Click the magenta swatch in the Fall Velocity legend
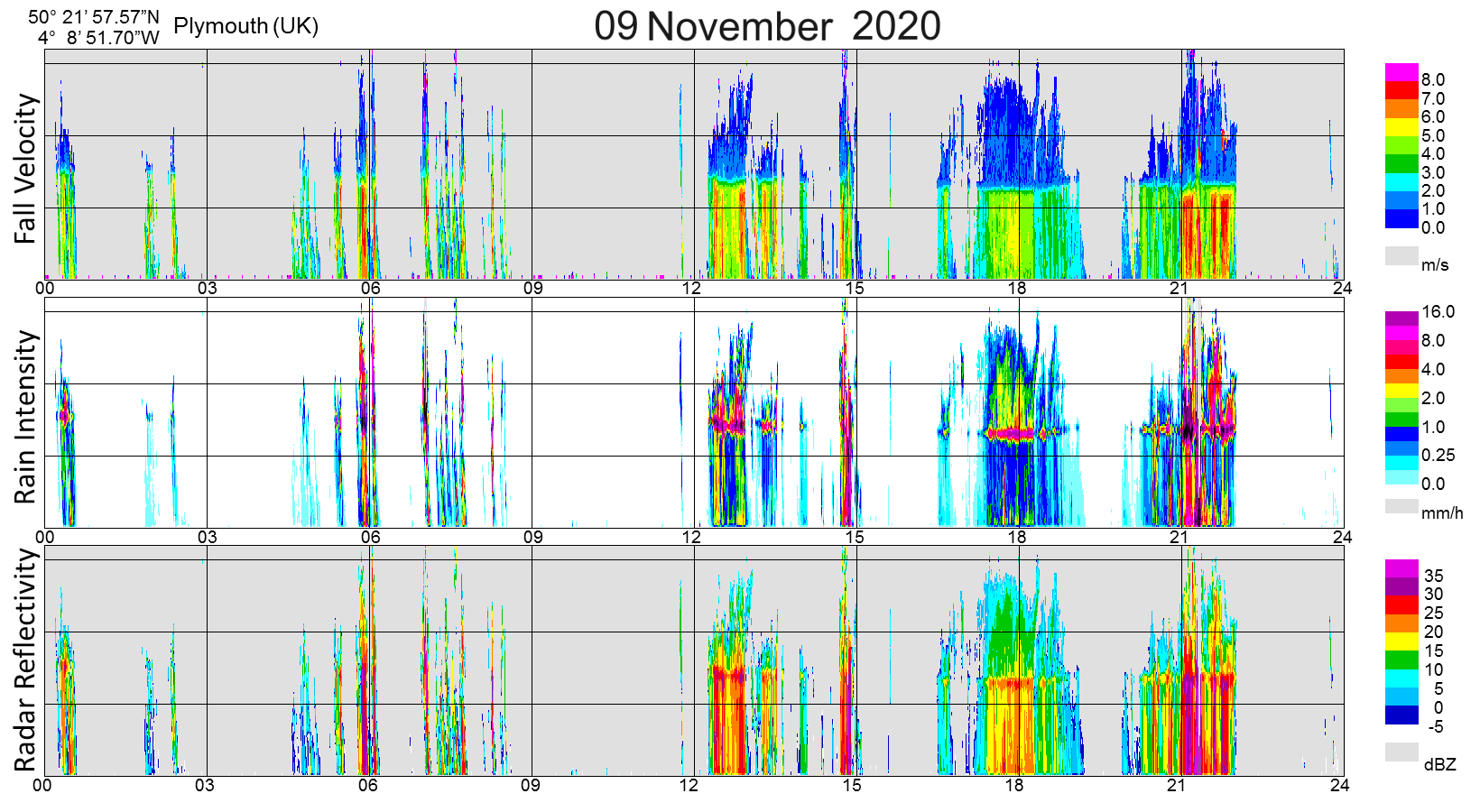 (x=1401, y=72)
